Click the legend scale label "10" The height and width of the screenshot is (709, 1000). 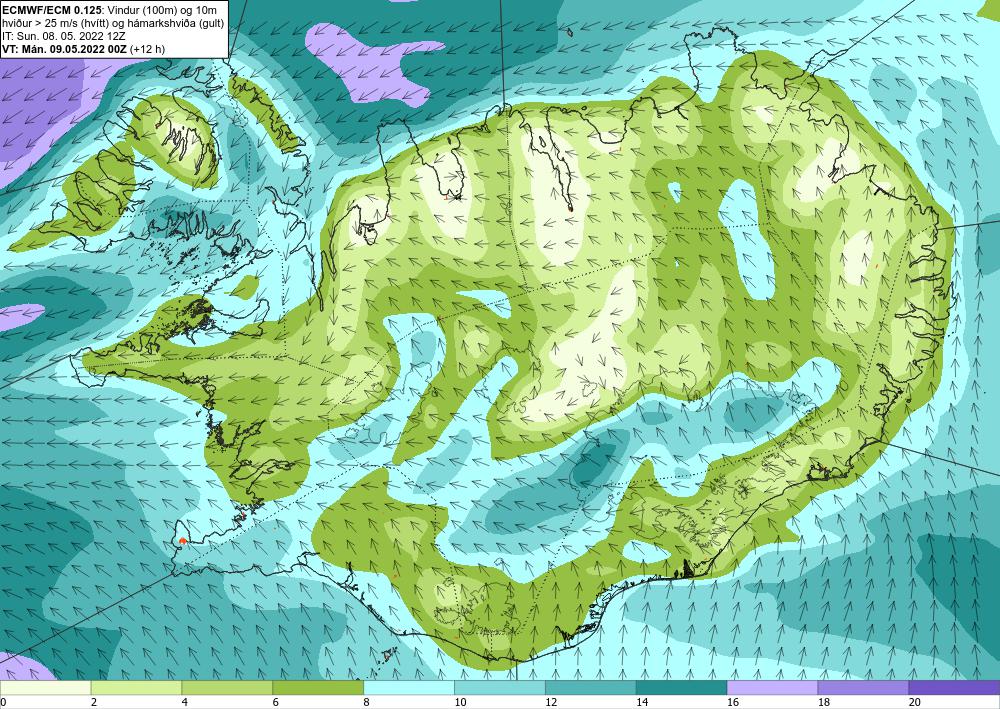click(x=460, y=703)
